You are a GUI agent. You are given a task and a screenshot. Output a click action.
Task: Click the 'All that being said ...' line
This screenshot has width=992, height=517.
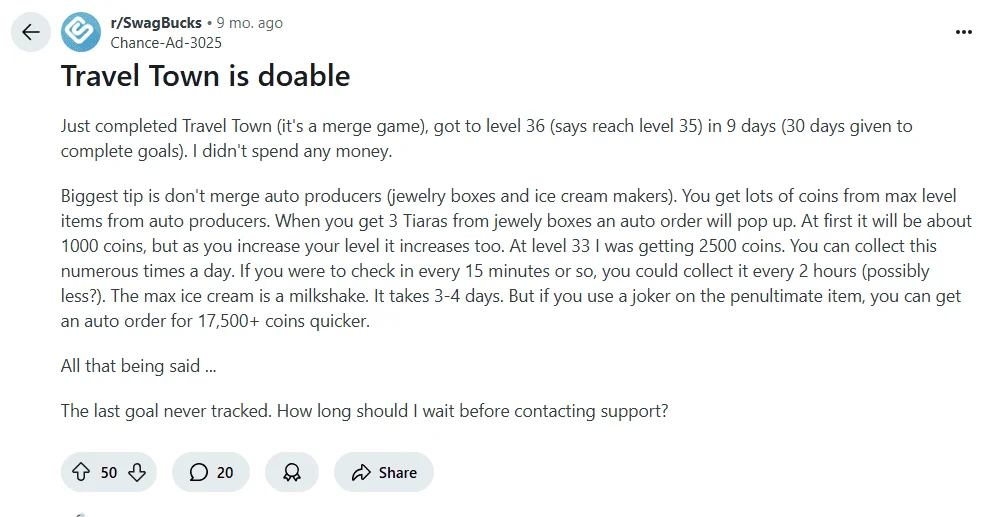tap(138, 365)
